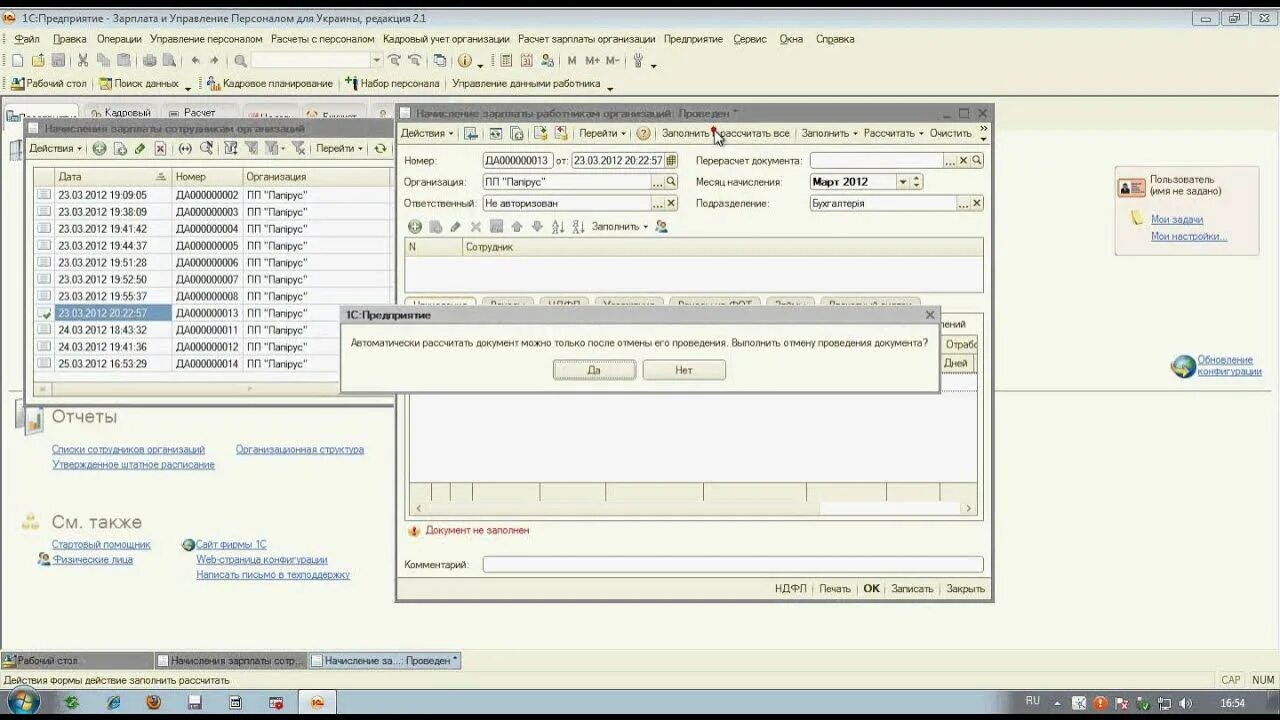Open Перейти dropdown in list window
The height and width of the screenshot is (720, 1280).
click(x=339, y=148)
